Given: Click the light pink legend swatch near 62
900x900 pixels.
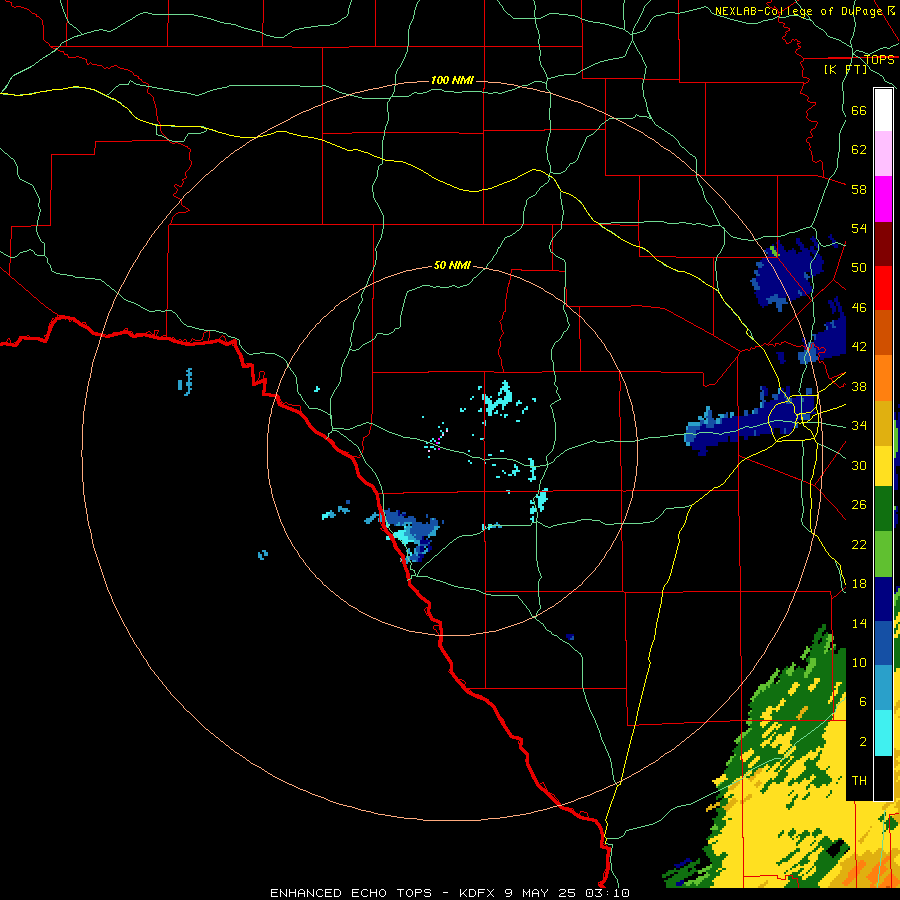Looking at the screenshot, I should [x=883, y=154].
